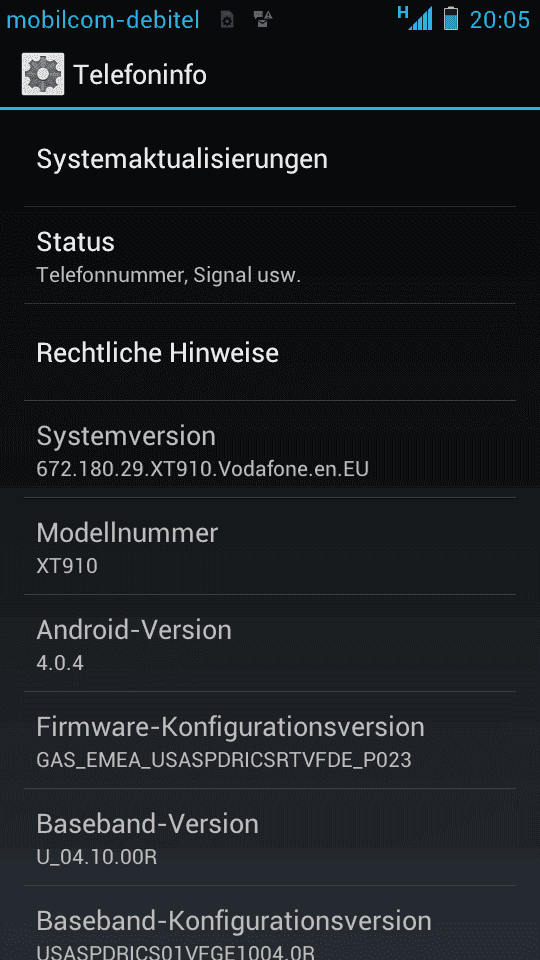Open Status for phone number and signal
The image size is (540, 960).
270,255
